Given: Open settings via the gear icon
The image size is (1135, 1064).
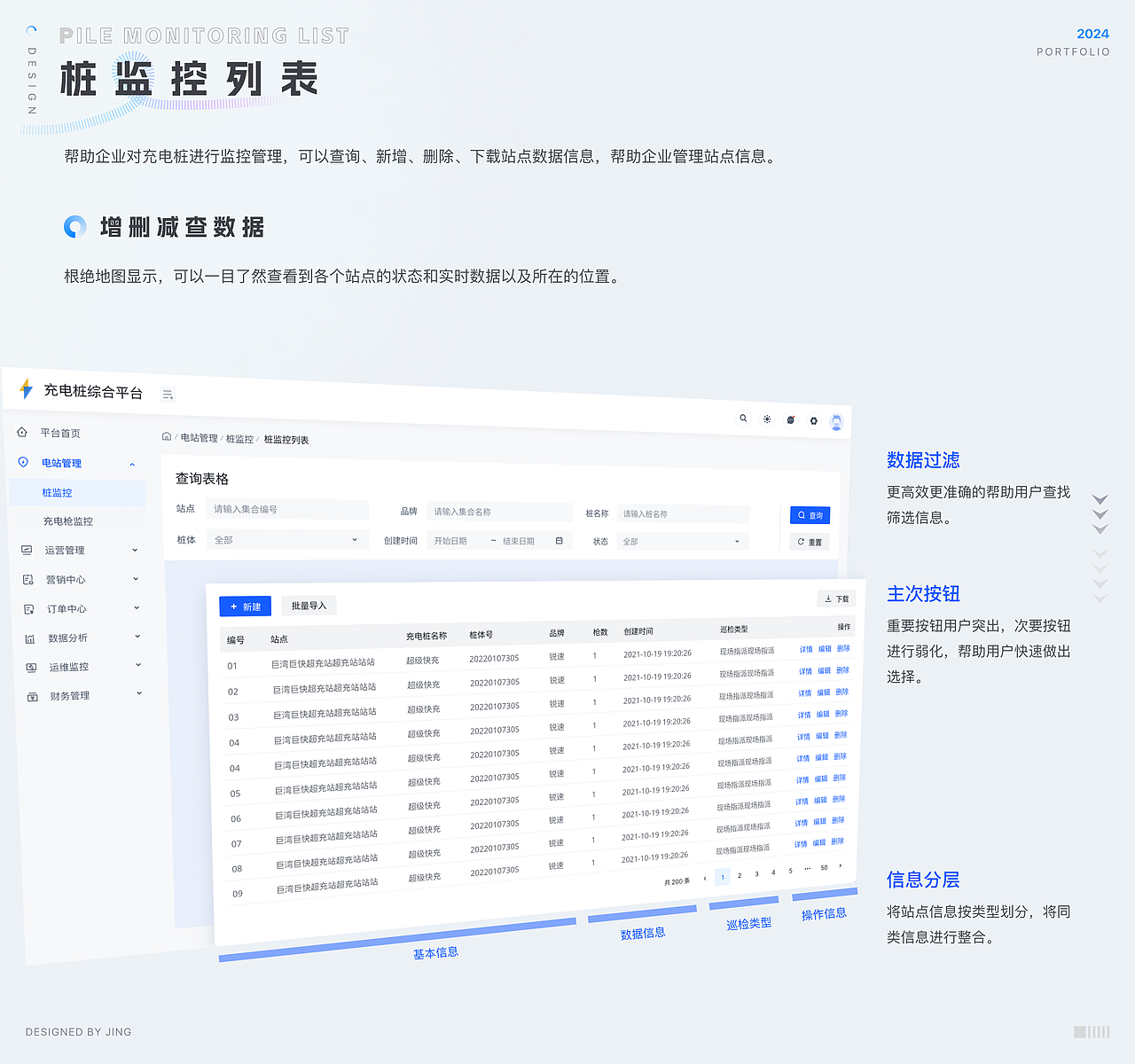Looking at the screenshot, I should pos(813,420).
